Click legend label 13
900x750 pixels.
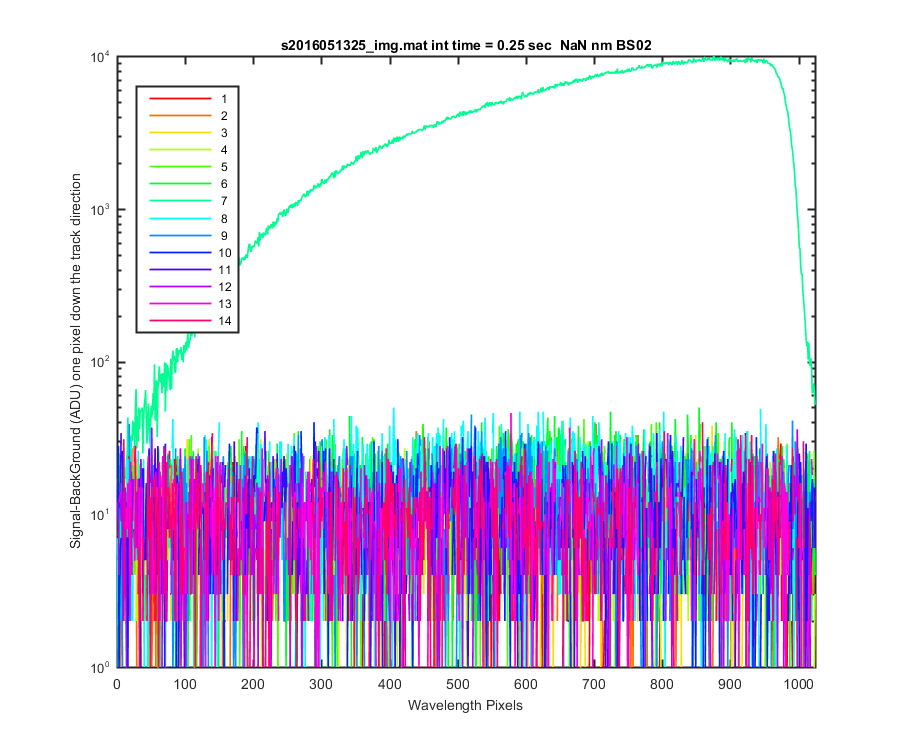pos(225,304)
